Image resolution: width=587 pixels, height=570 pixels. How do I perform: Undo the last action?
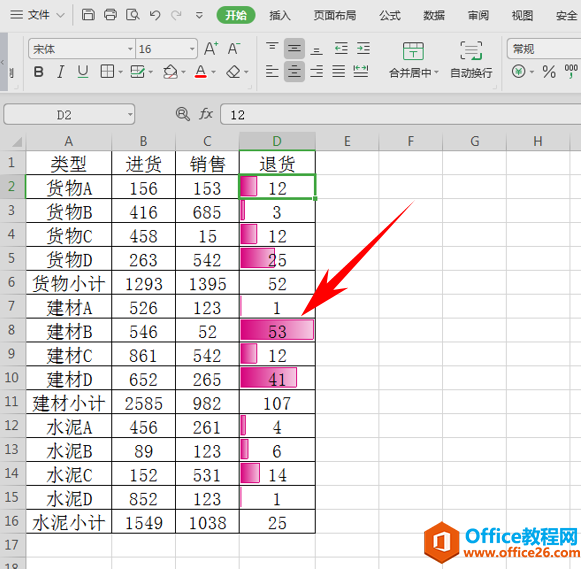coord(155,15)
